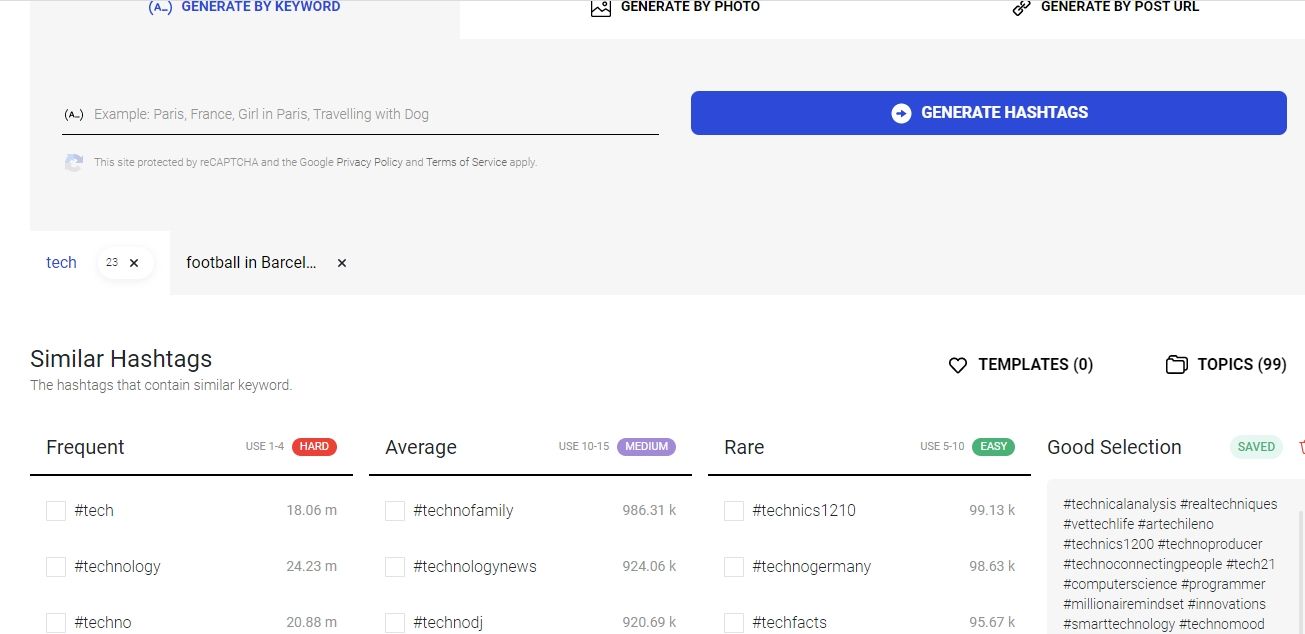Image resolution: width=1305 pixels, height=634 pixels.
Task: Switch to Generate by Post URL tab
Action: (x=1105, y=7)
